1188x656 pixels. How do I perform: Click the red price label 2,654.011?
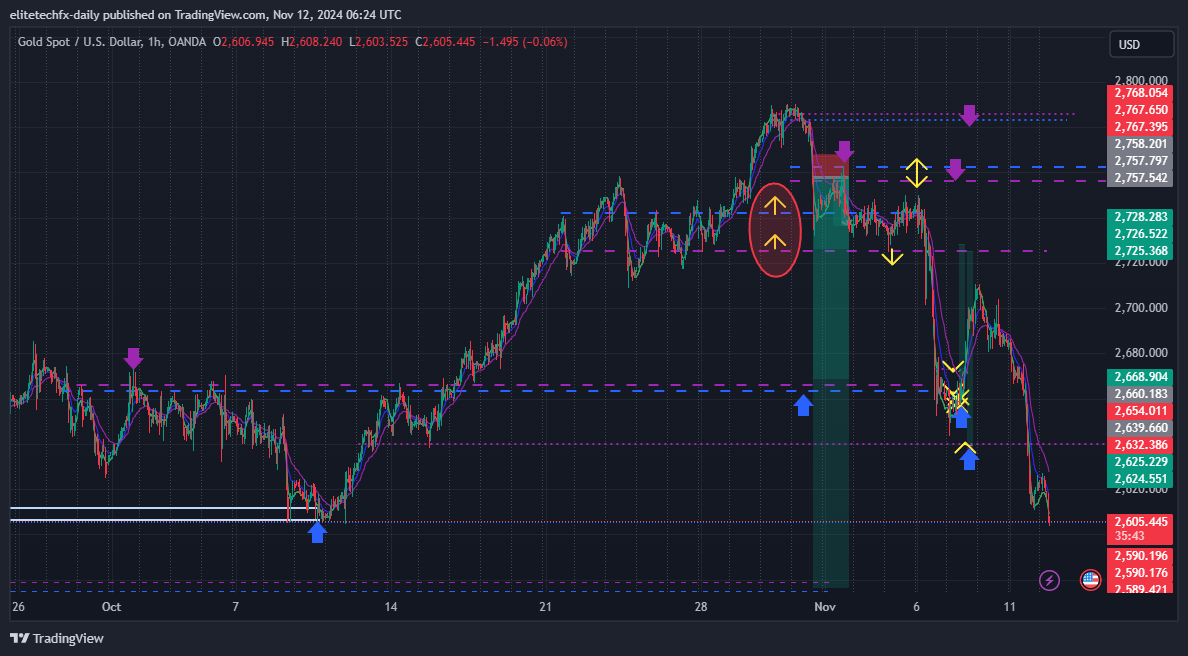[1140, 411]
